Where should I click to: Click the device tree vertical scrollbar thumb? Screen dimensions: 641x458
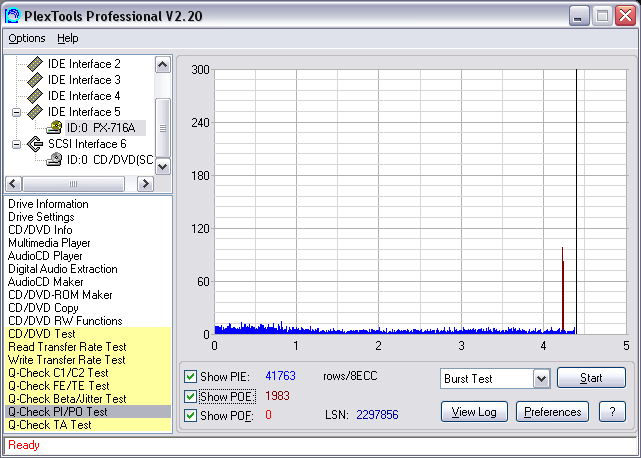click(x=163, y=128)
